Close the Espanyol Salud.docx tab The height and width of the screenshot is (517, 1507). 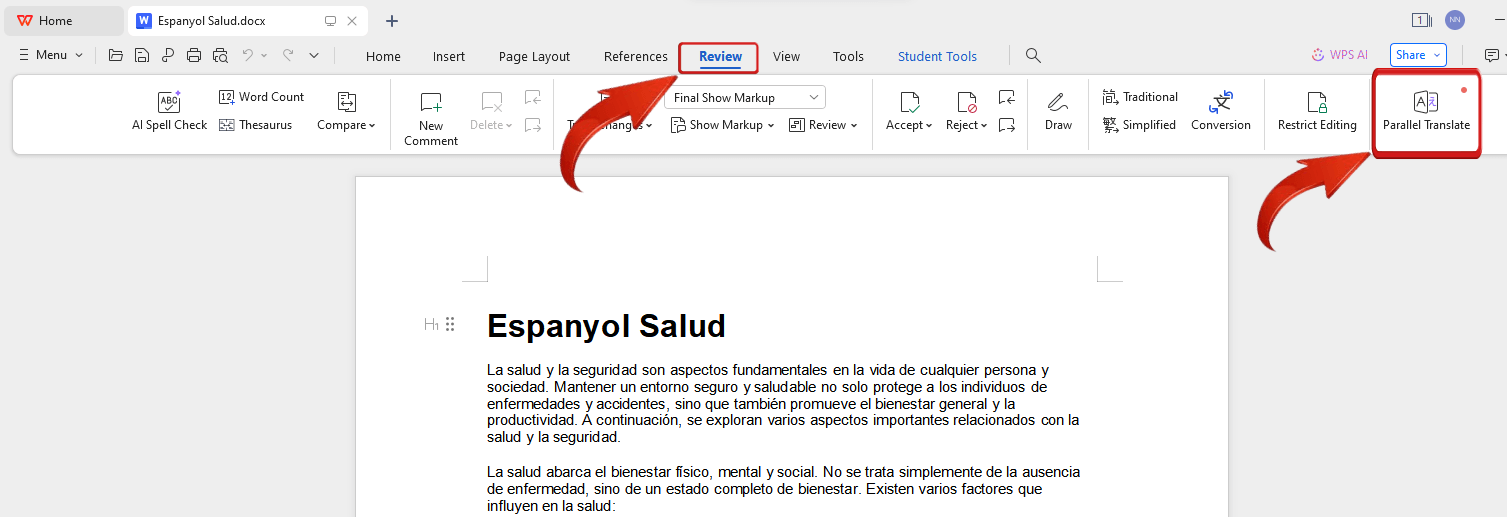click(352, 21)
